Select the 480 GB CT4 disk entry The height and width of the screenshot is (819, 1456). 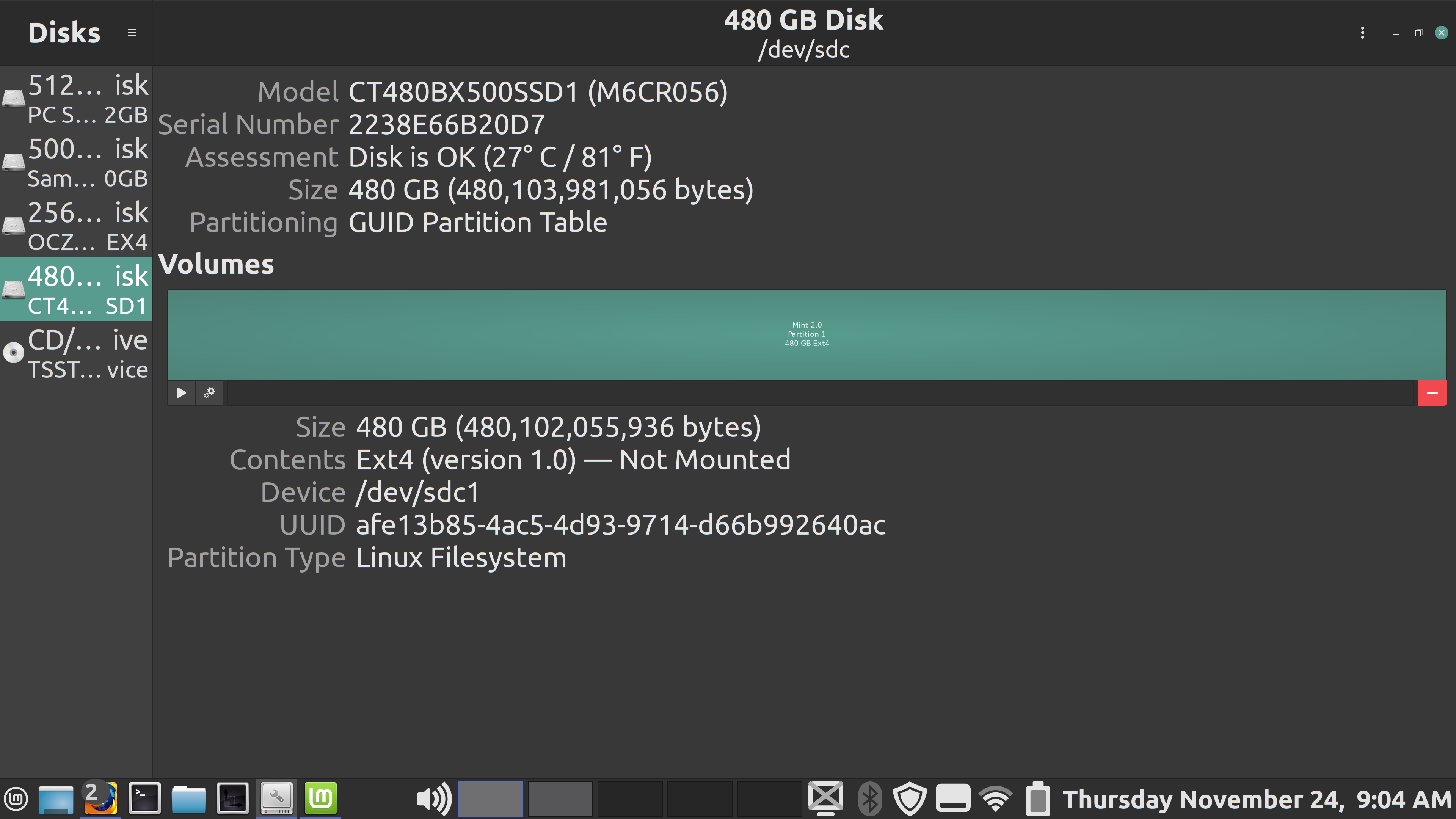[76, 289]
